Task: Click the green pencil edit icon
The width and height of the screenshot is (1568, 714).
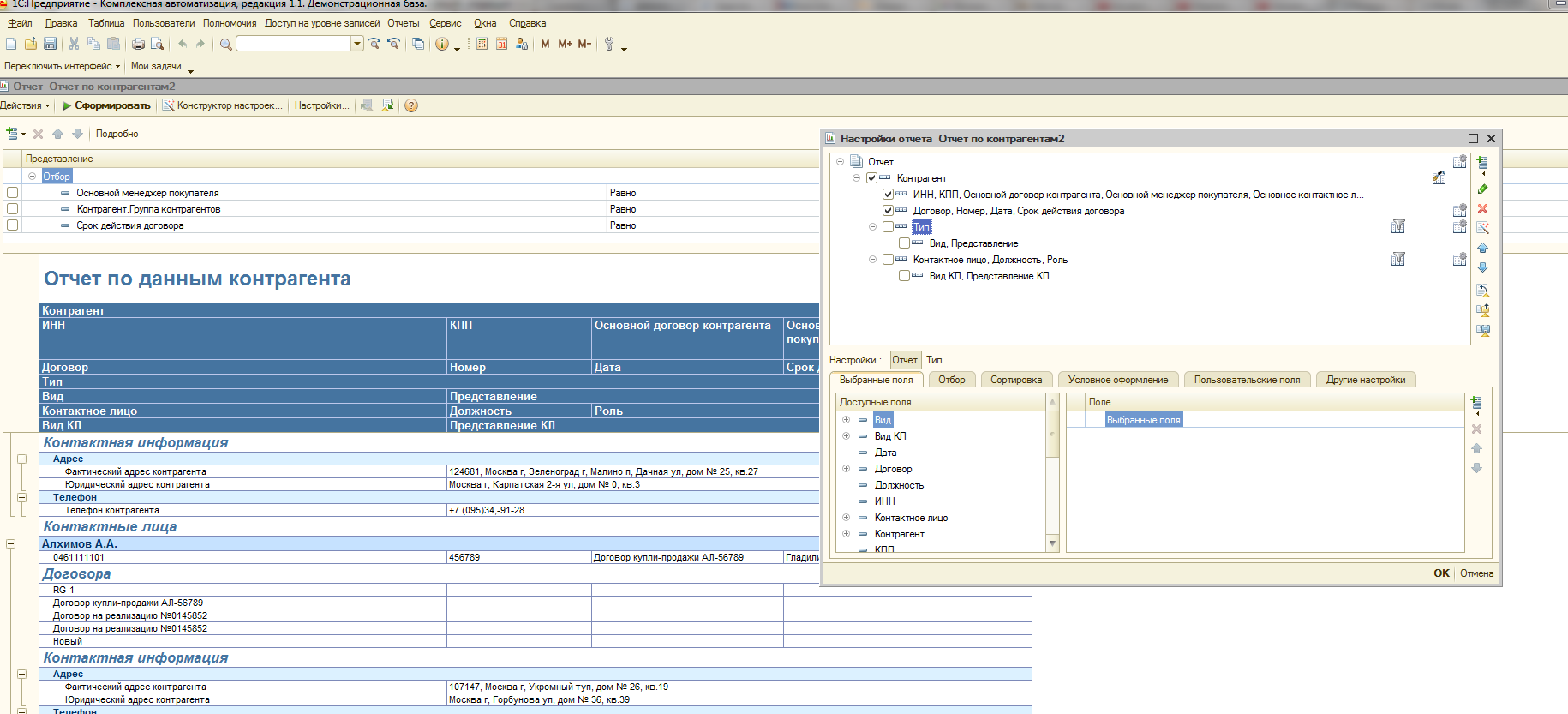Action: point(1482,189)
